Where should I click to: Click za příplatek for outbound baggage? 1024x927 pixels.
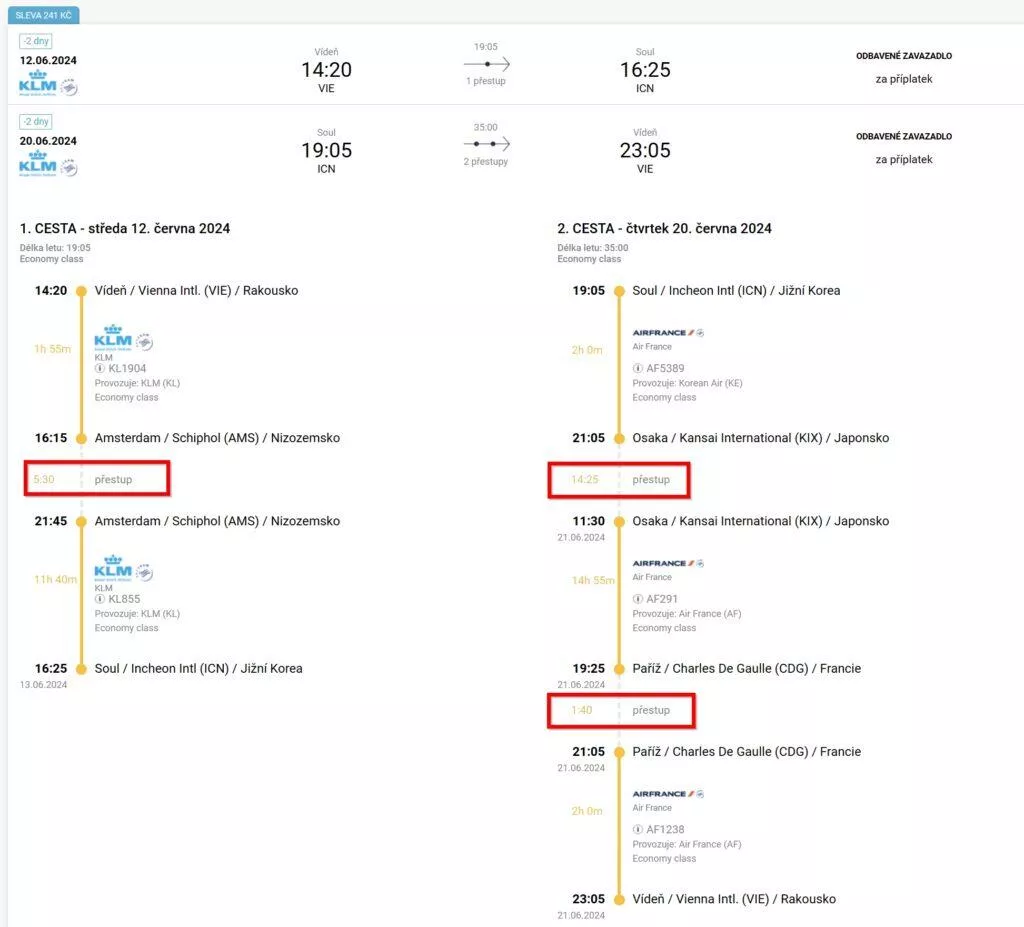tap(904, 79)
